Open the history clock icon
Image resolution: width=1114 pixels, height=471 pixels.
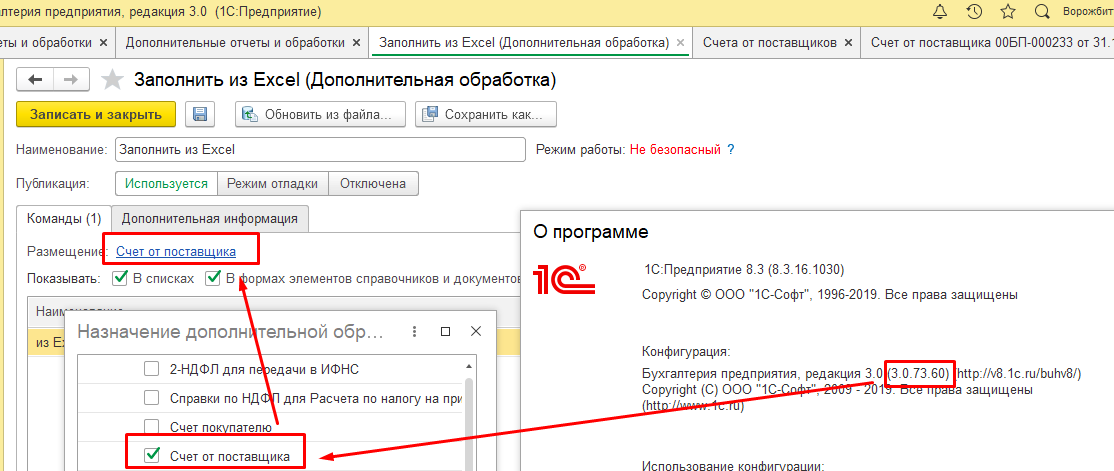tap(975, 11)
